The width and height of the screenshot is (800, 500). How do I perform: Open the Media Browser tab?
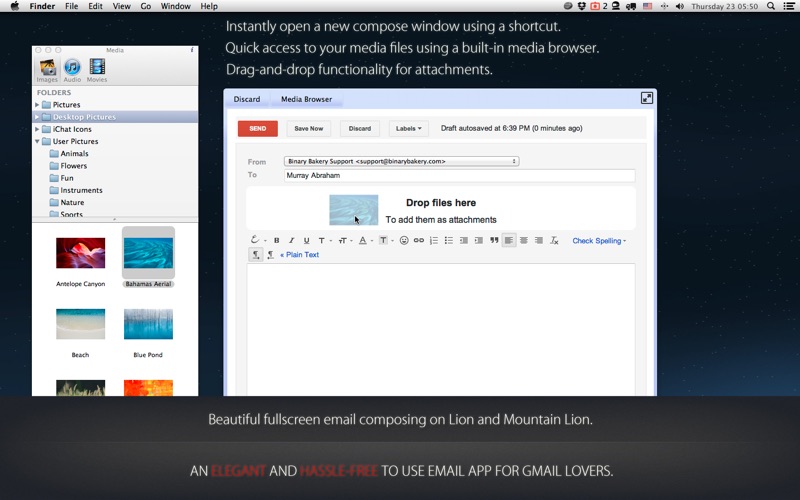(x=306, y=99)
